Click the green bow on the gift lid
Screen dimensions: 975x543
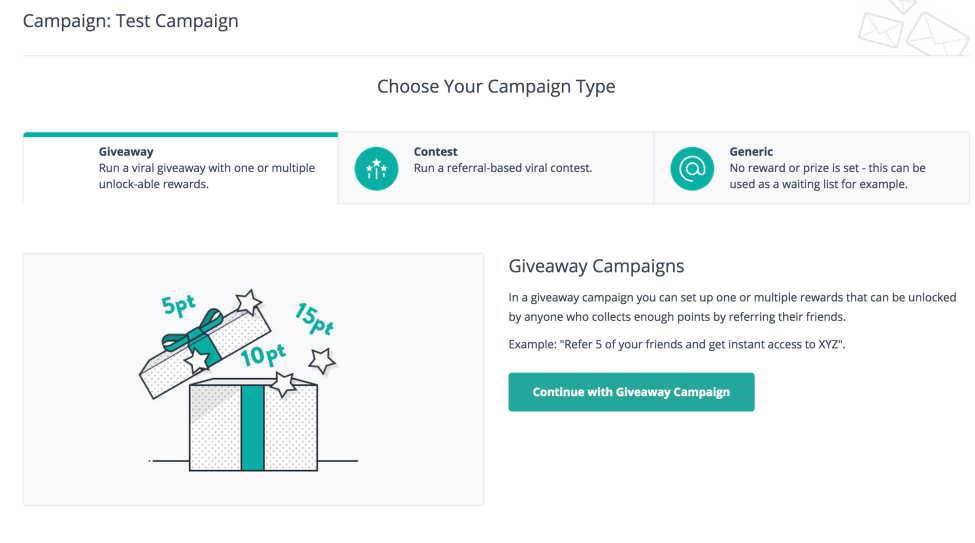(192, 334)
